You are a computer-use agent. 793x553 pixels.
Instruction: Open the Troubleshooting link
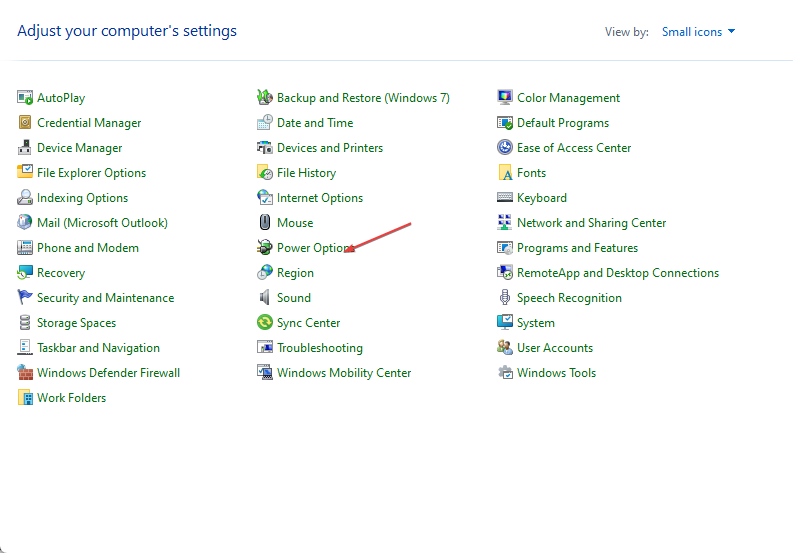click(x=320, y=348)
